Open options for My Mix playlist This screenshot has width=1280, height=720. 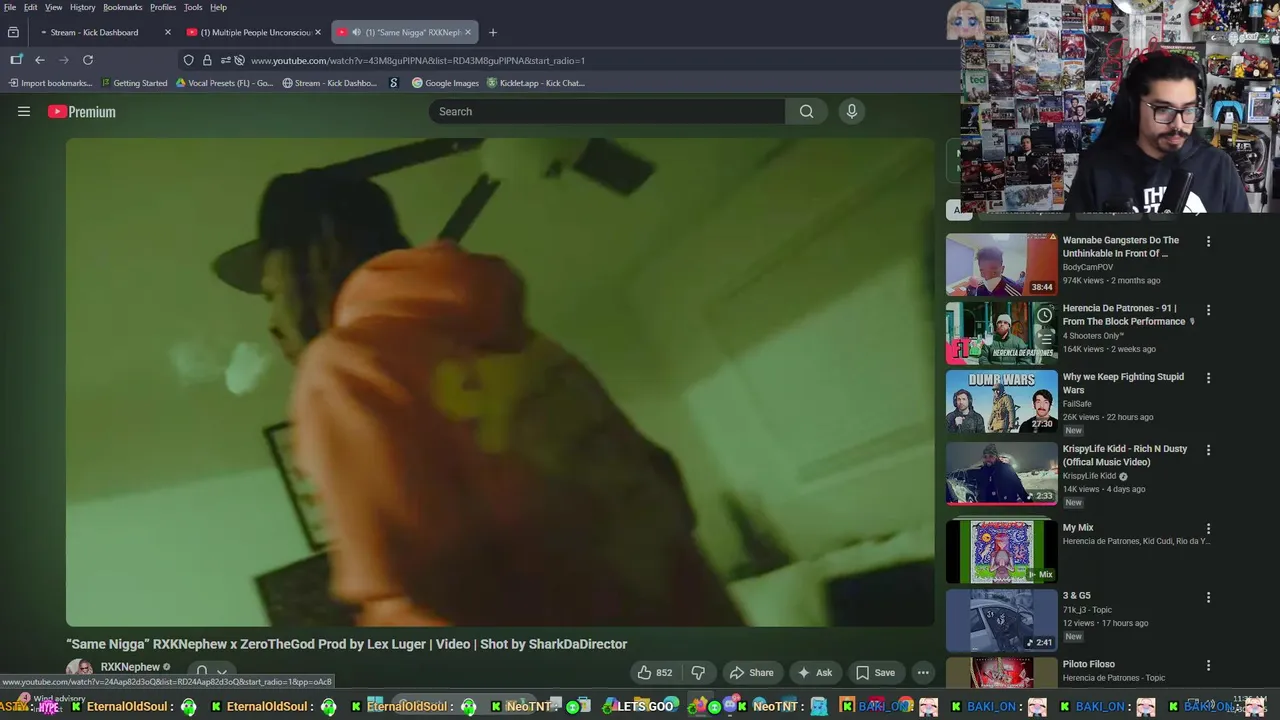(1208, 528)
